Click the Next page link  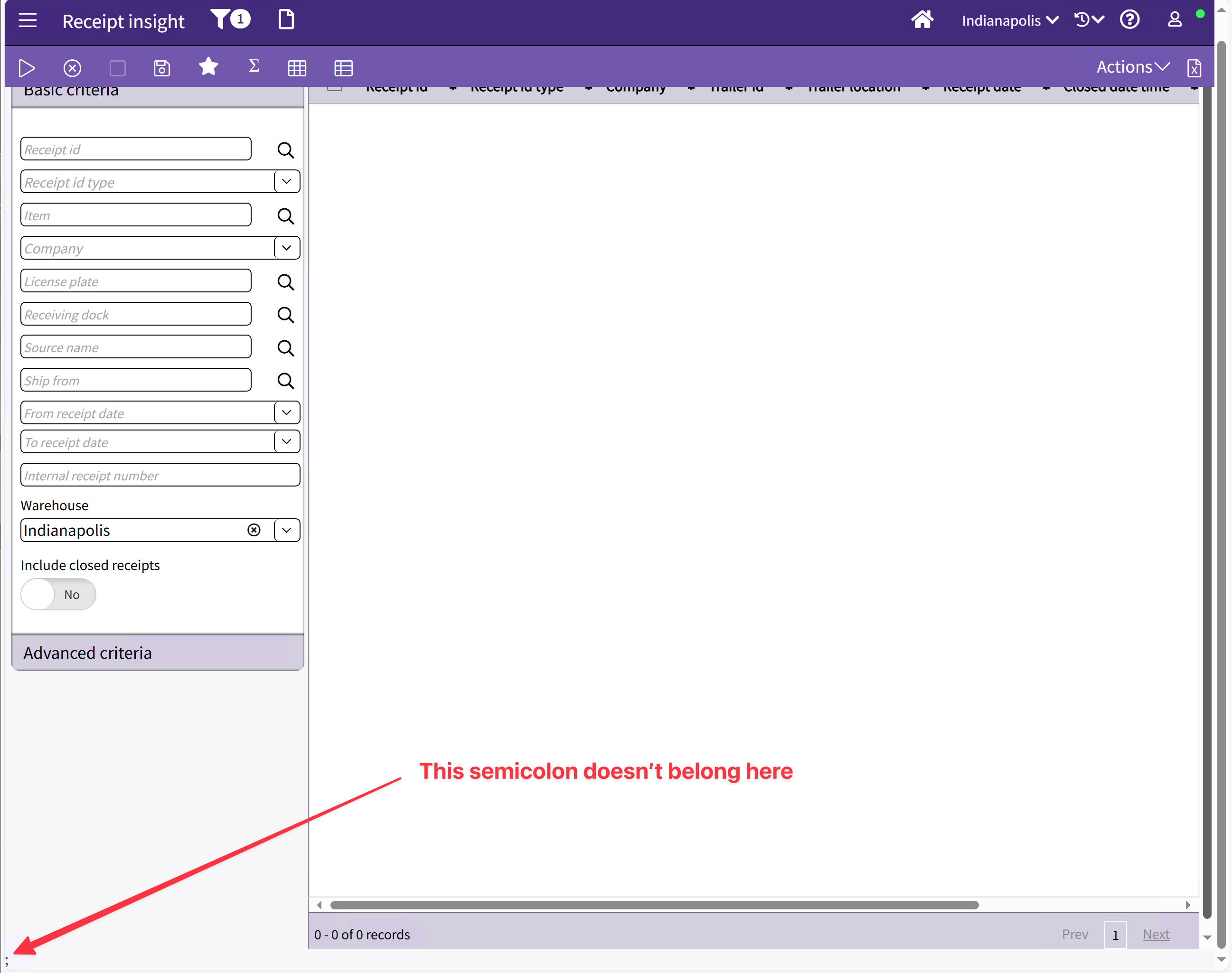click(x=1156, y=934)
